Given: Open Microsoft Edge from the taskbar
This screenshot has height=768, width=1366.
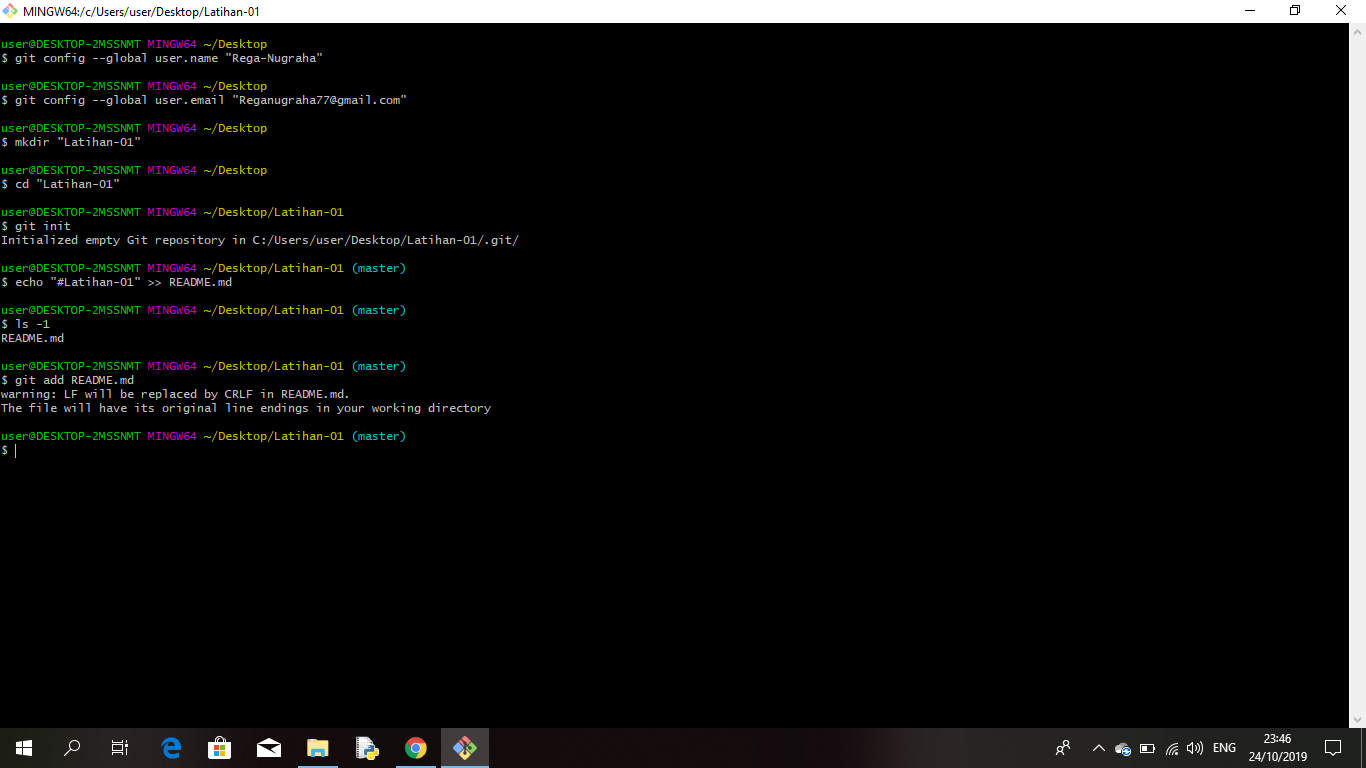Looking at the screenshot, I should coord(170,747).
